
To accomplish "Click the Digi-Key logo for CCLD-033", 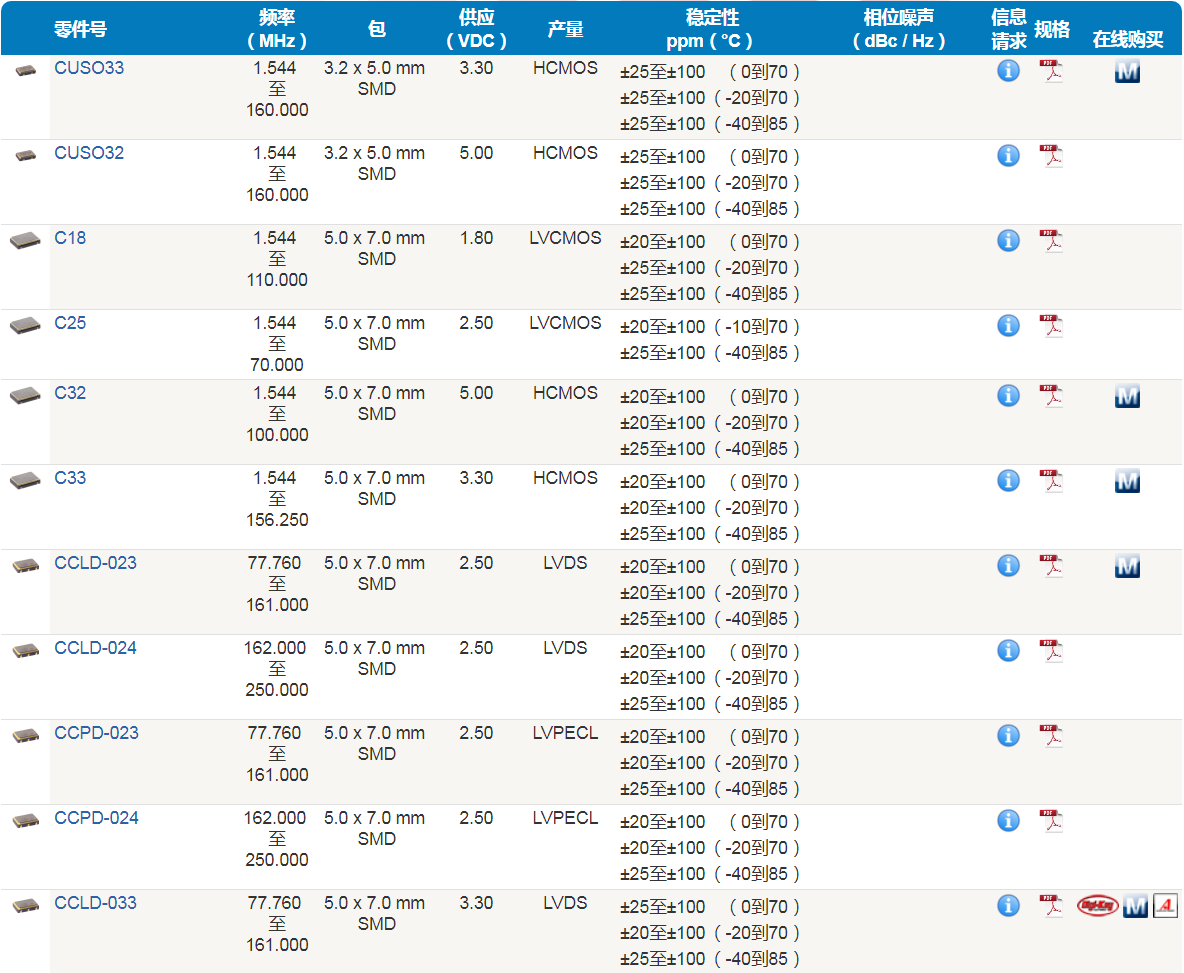I will (x=1097, y=906).
